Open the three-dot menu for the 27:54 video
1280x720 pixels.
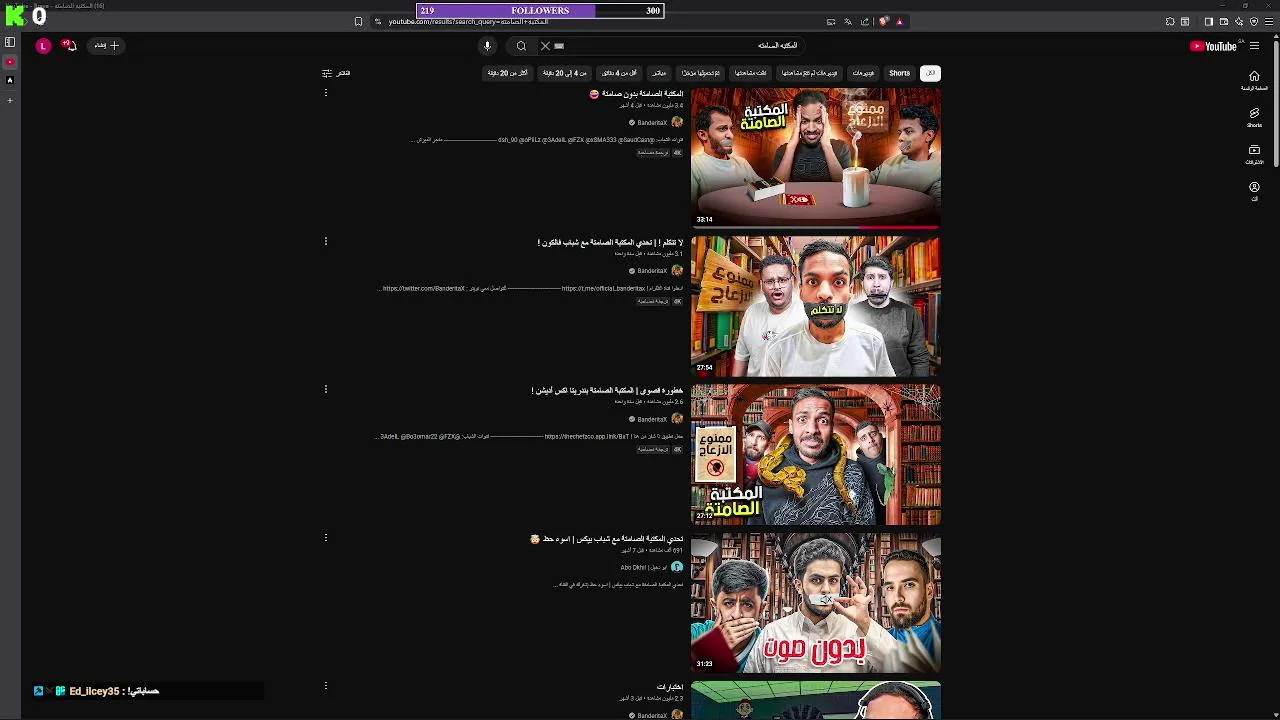pyautogui.click(x=326, y=241)
